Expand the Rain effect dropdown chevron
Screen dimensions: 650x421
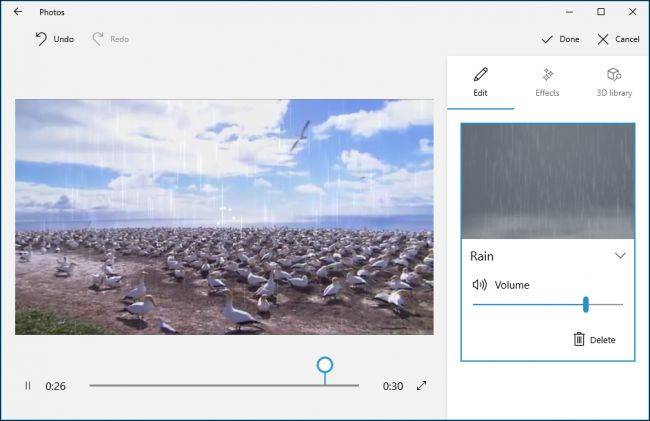point(620,256)
